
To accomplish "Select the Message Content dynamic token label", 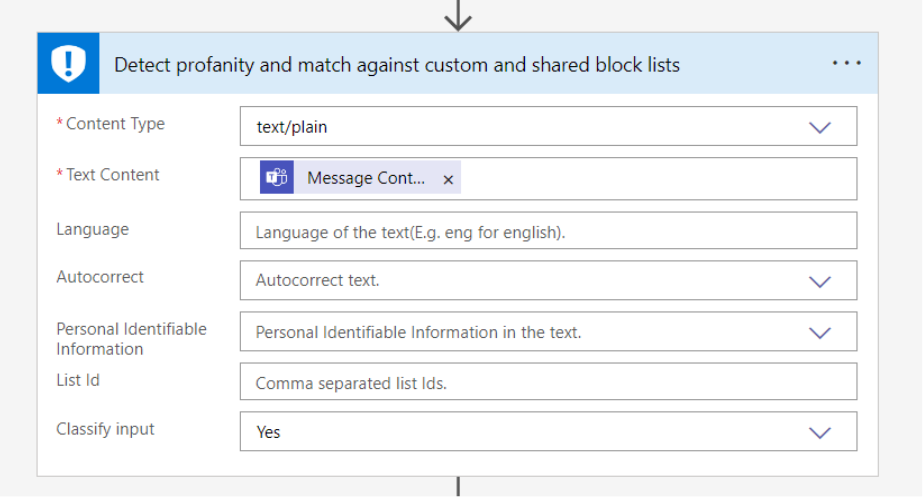I will tap(365, 178).
